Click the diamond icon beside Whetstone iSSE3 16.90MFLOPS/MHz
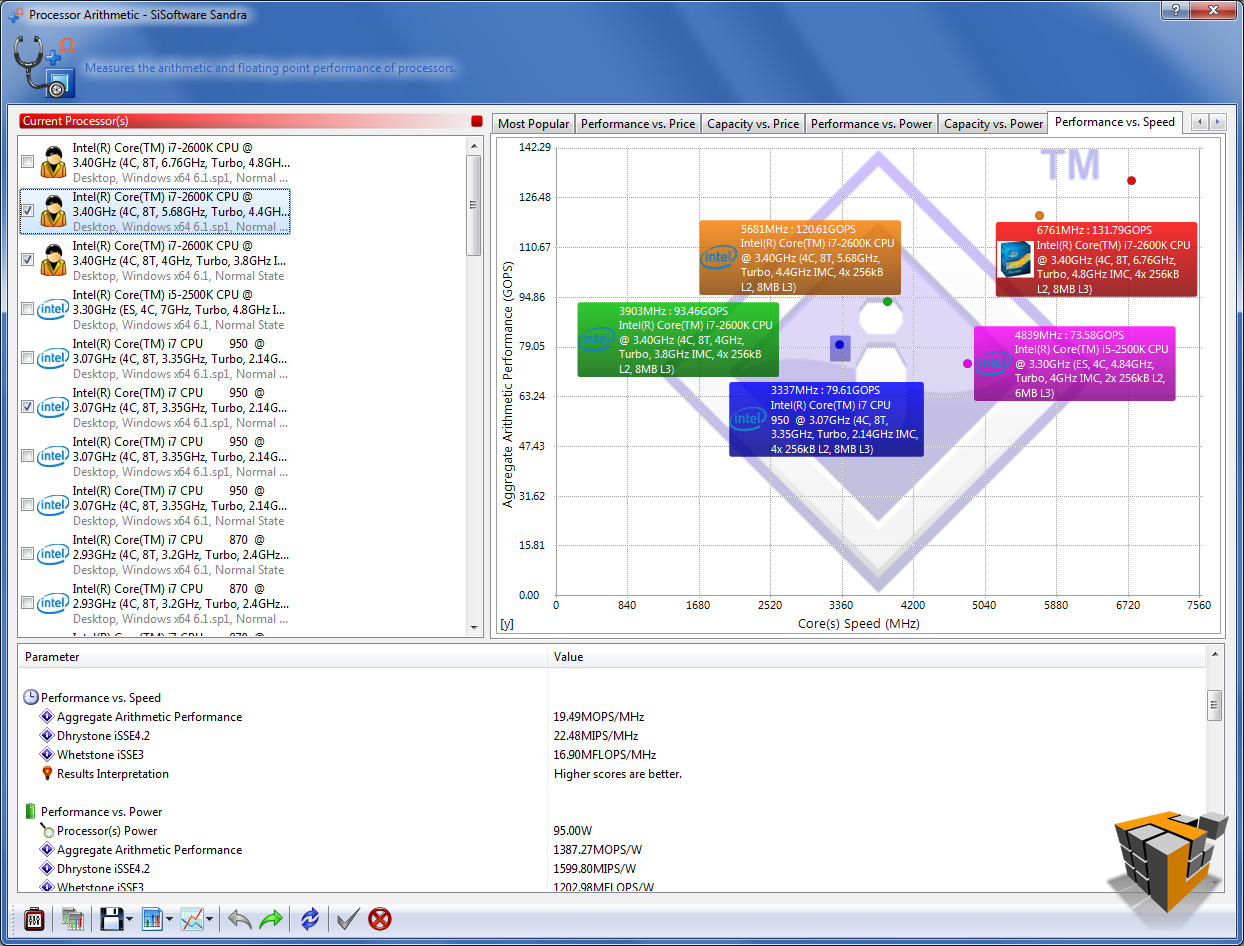The image size is (1244, 946). coord(46,755)
